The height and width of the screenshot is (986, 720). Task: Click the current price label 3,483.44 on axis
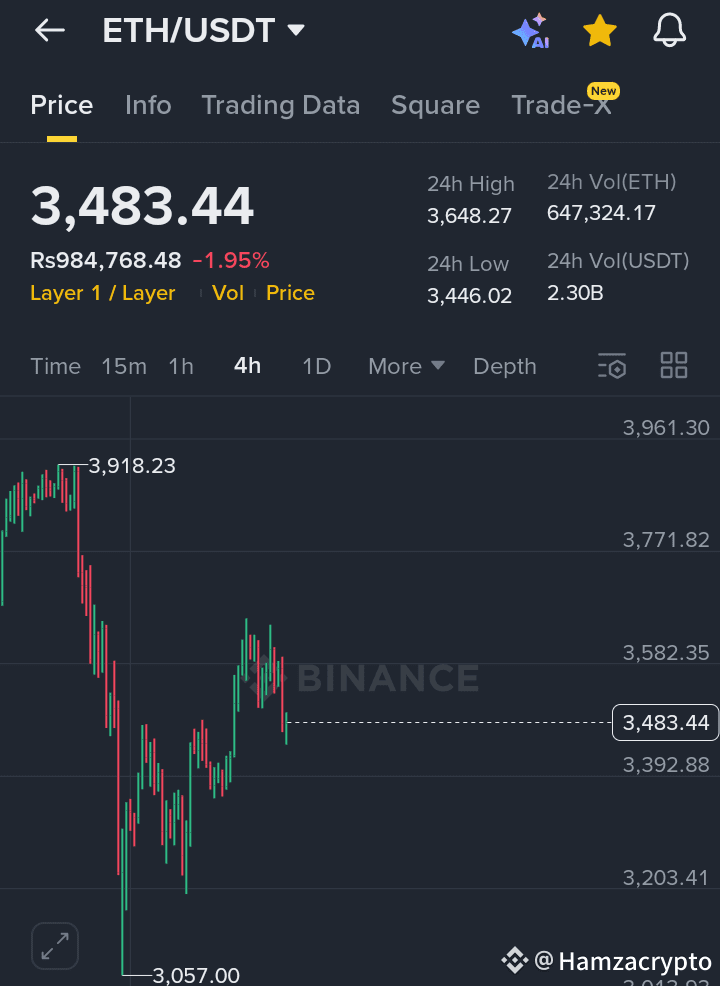click(665, 723)
